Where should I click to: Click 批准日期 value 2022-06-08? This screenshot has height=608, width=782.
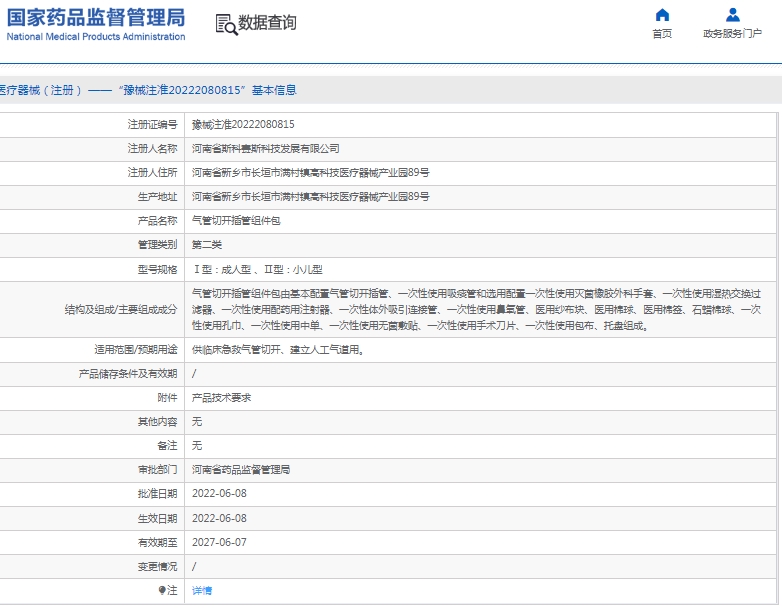[219, 493]
